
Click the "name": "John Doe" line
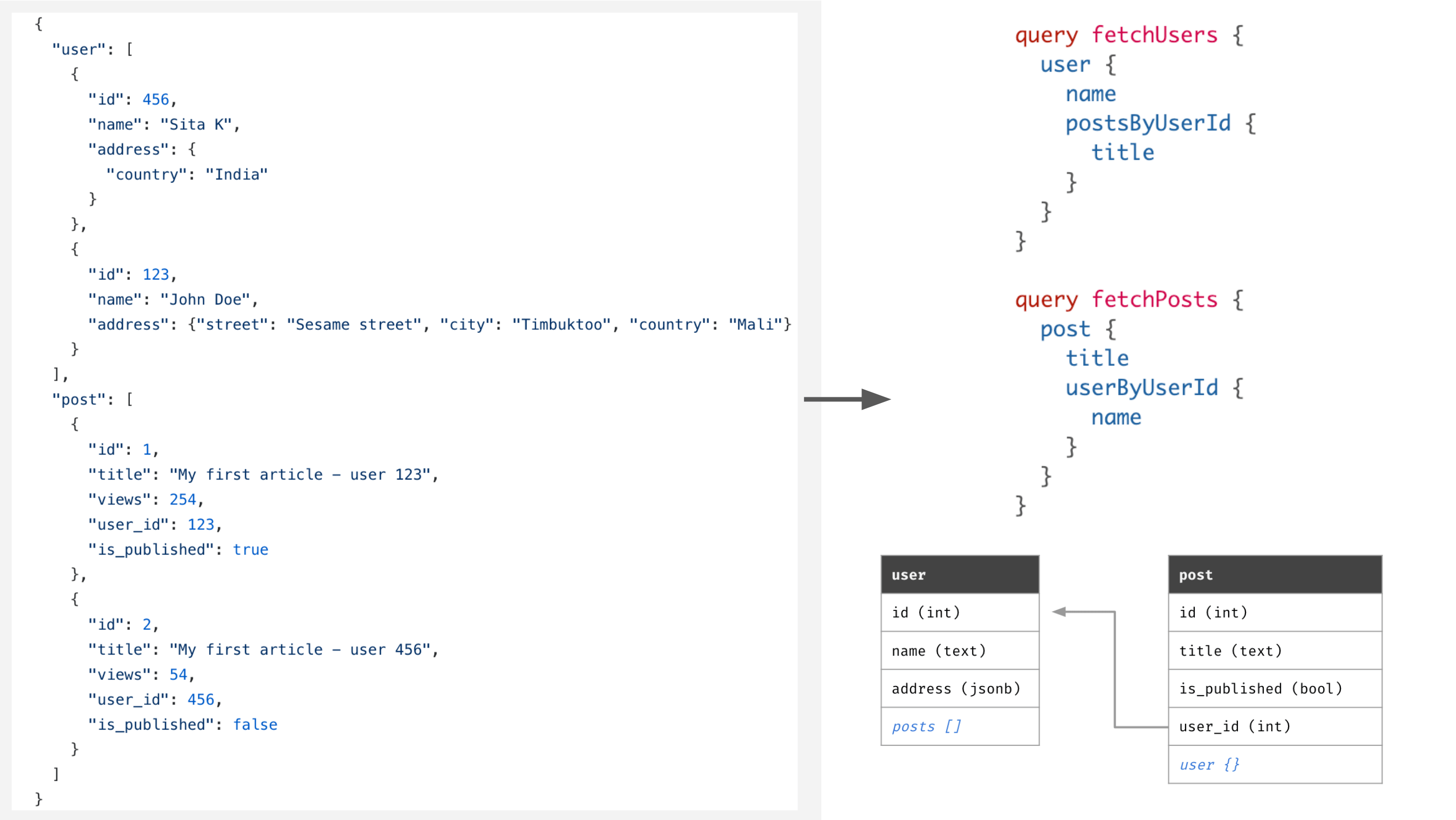pos(173,299)
